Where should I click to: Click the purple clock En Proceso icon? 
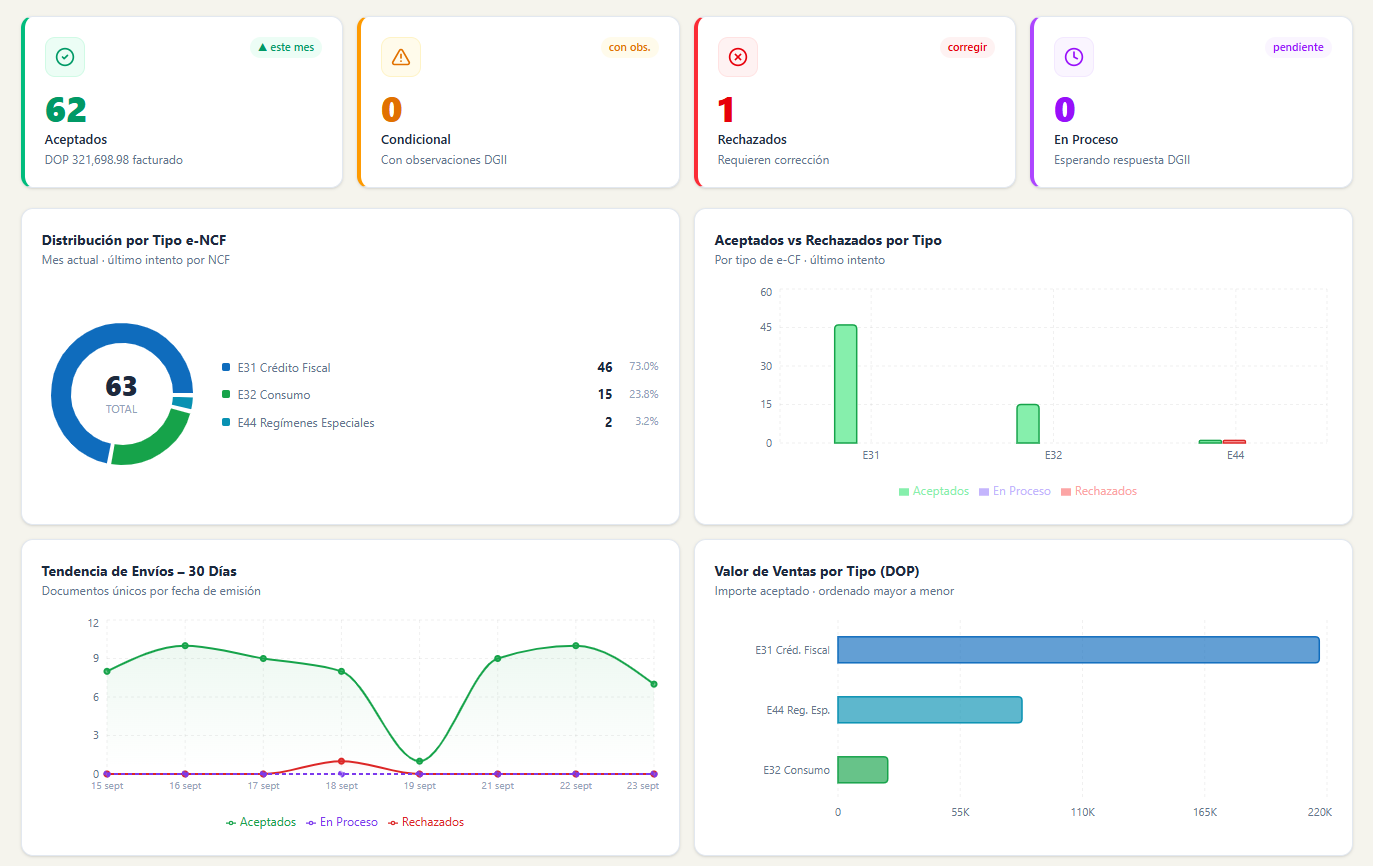coord(1074,57)
